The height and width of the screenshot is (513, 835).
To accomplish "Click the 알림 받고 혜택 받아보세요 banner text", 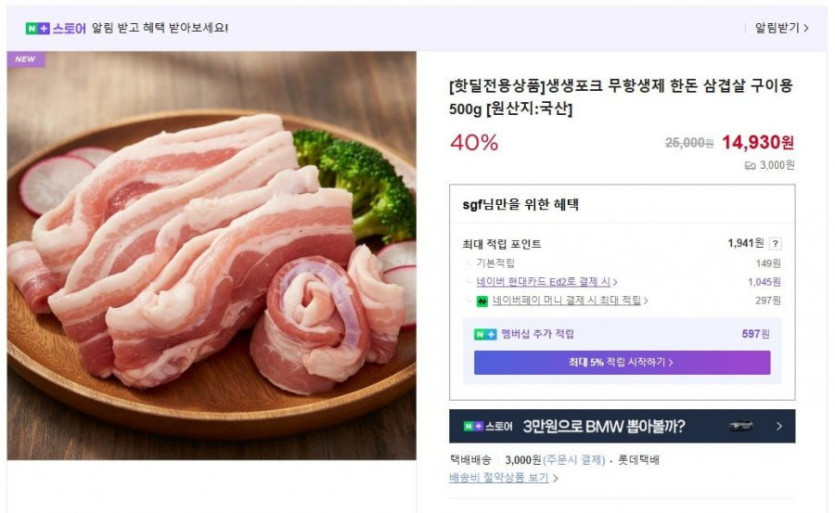I will pos(160,27).
